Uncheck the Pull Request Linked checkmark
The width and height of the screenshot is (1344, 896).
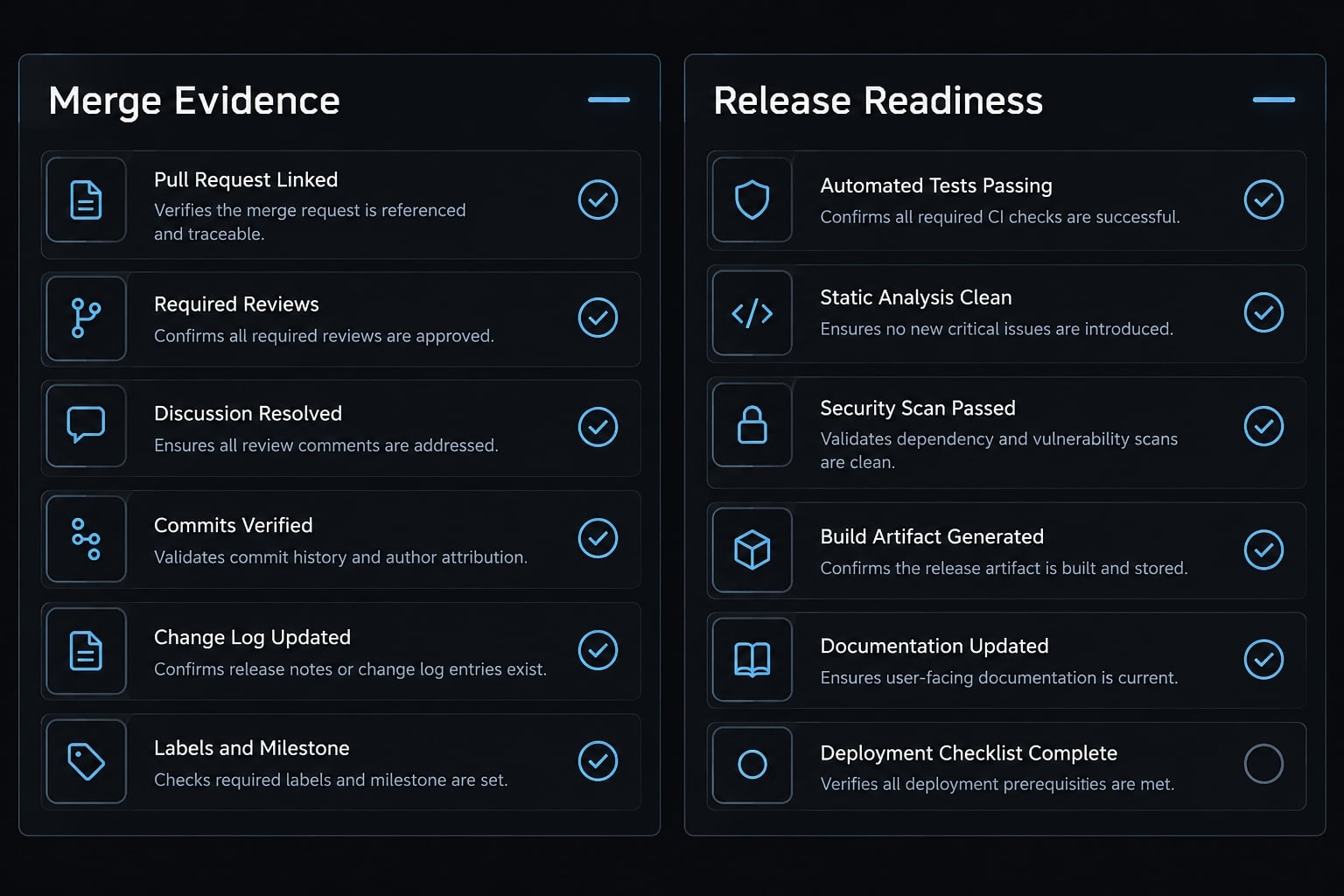coord(598,199)
